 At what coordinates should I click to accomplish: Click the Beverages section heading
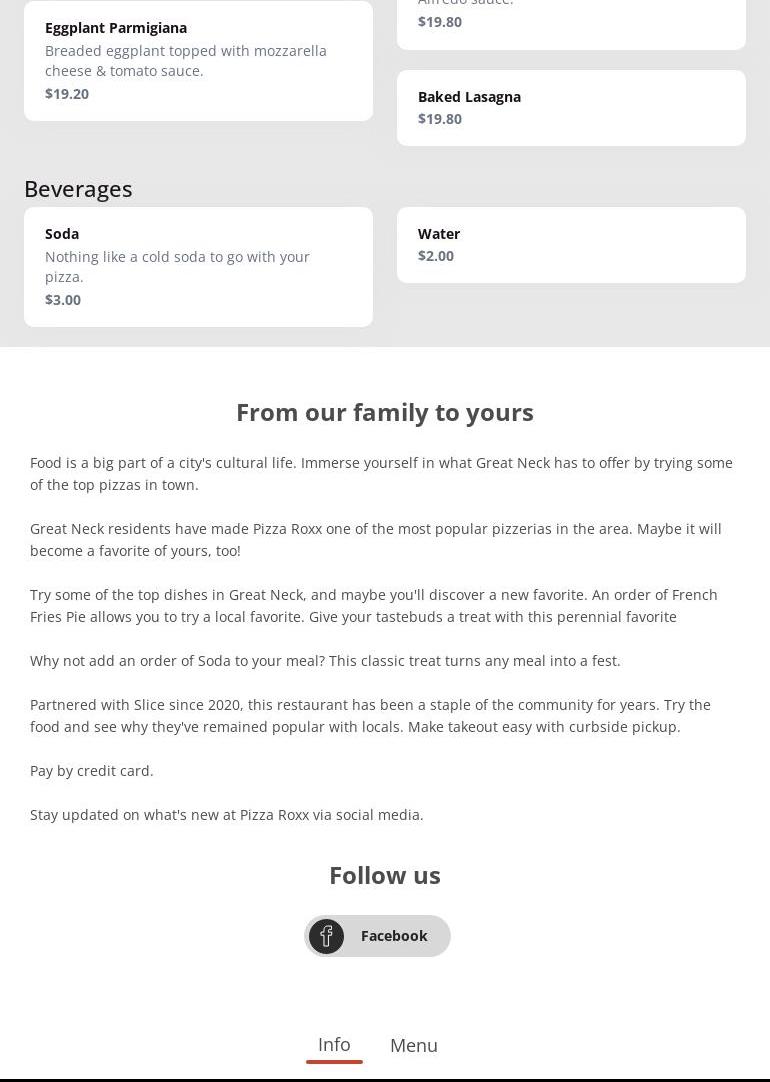point(78,189)
